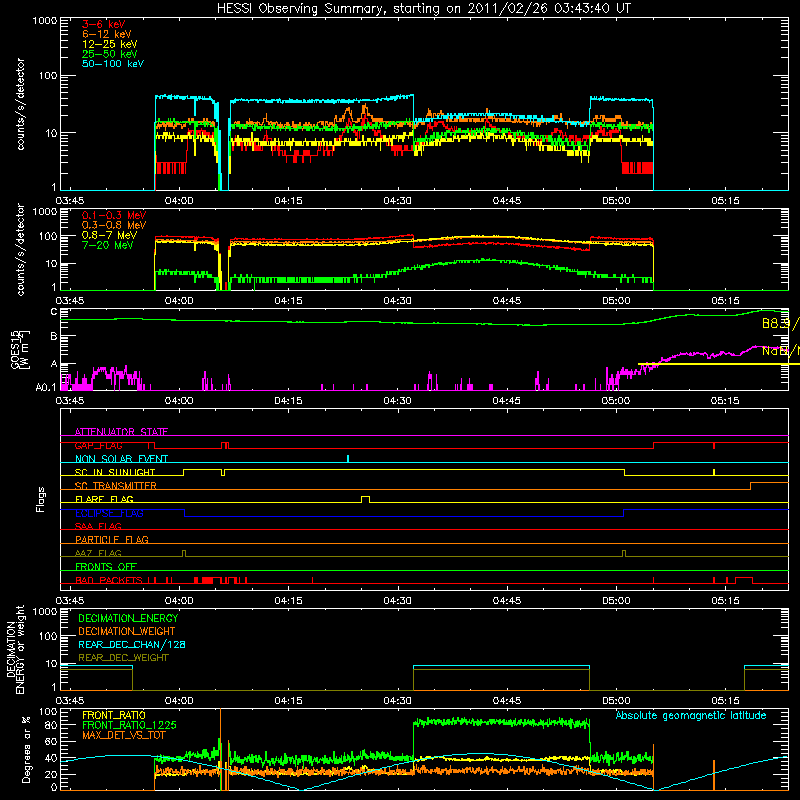The width and height of the screenshot is (800, 800).
Task: Click counts/s/detector axis title of MeV panel
Action: click(20, 249)
